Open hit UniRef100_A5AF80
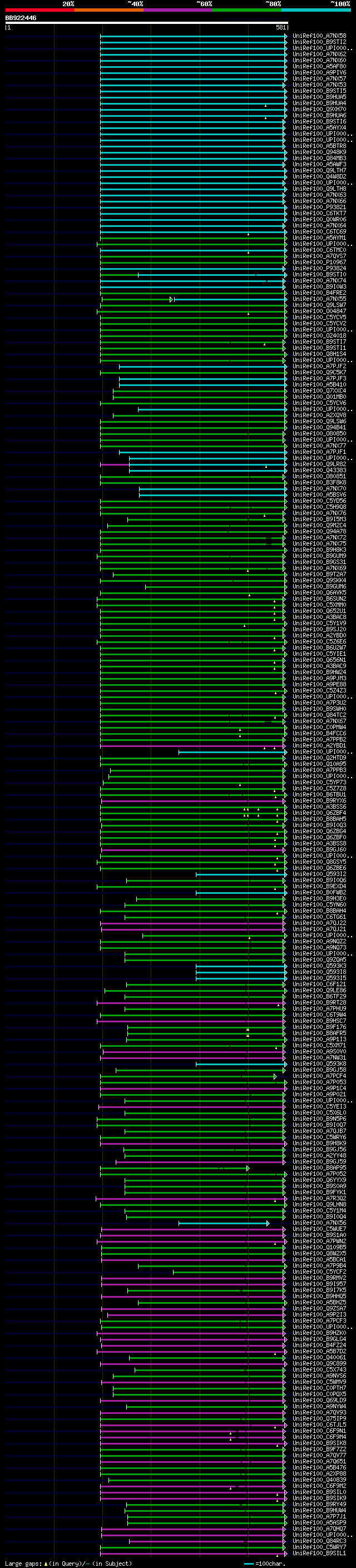This screenshot has width=356, height=1568. [319, 66]
